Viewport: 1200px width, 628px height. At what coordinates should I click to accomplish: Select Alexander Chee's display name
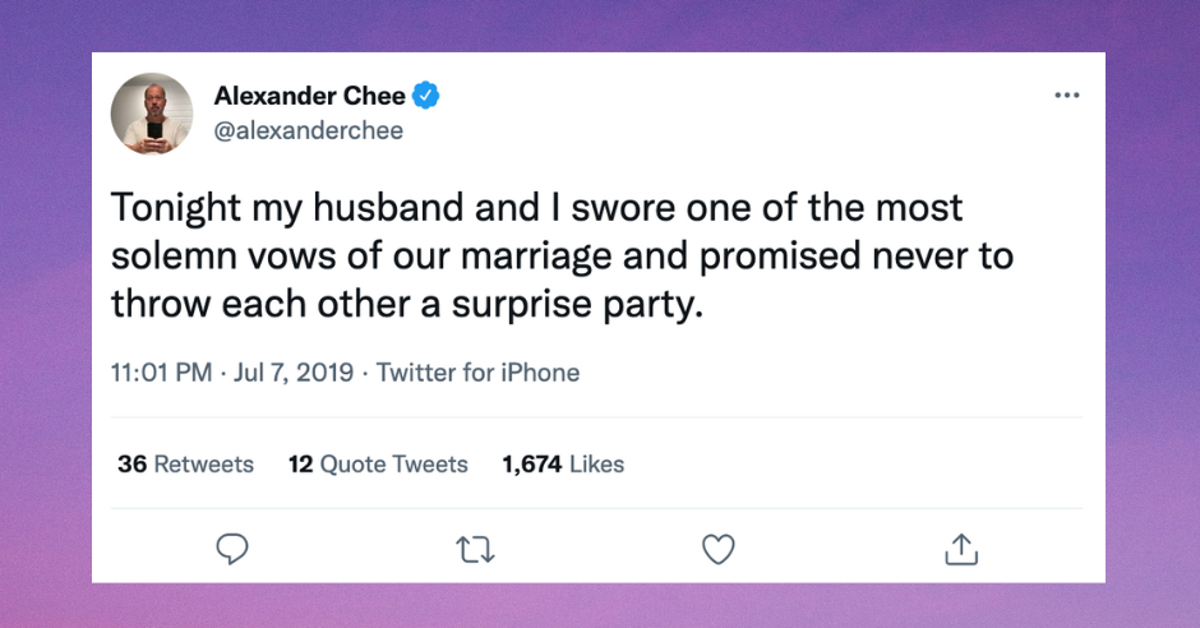pyautogui.click(x=310, y=95)
